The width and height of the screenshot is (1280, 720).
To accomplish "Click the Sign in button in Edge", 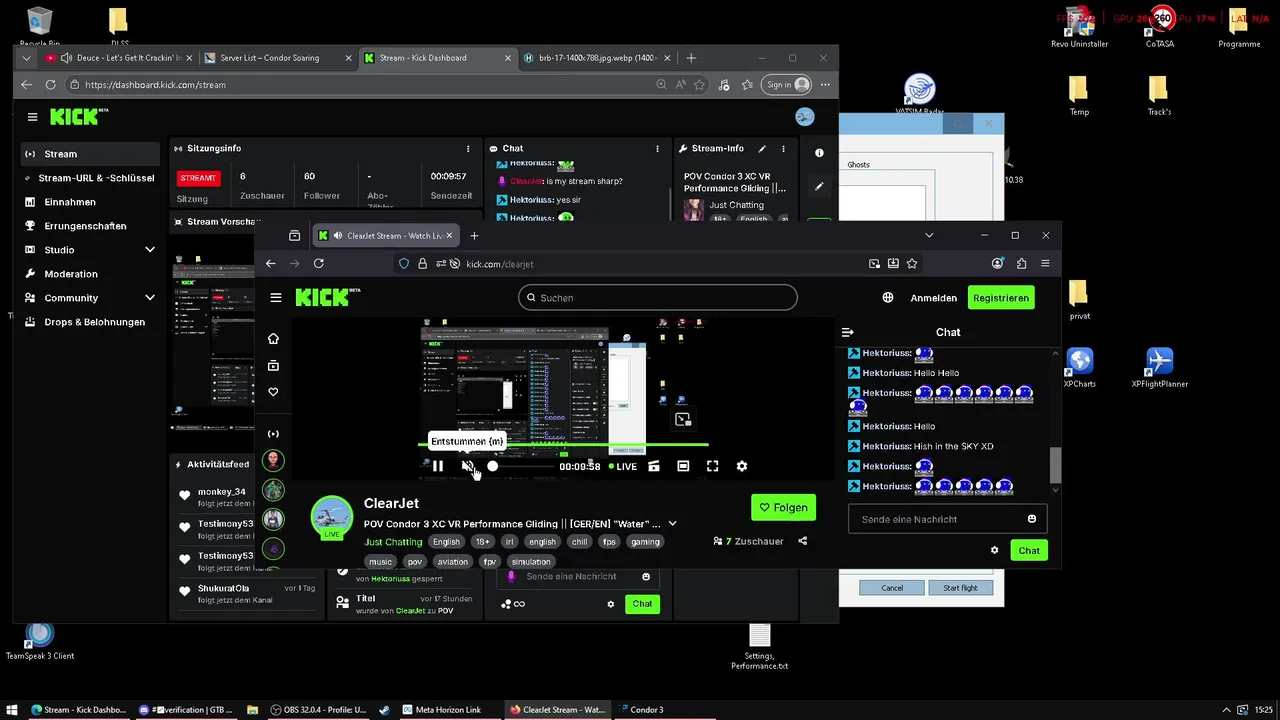I will (787, 85).
